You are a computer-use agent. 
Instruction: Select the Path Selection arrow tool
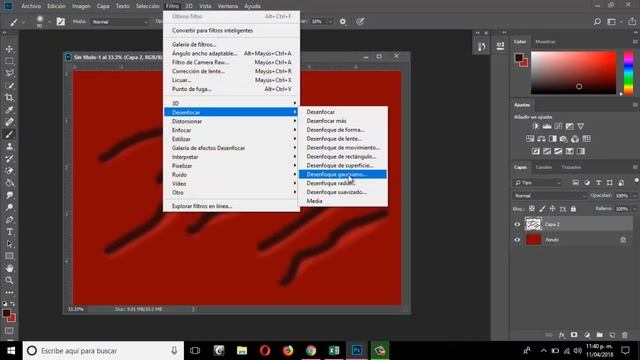(x=9, y=244)
